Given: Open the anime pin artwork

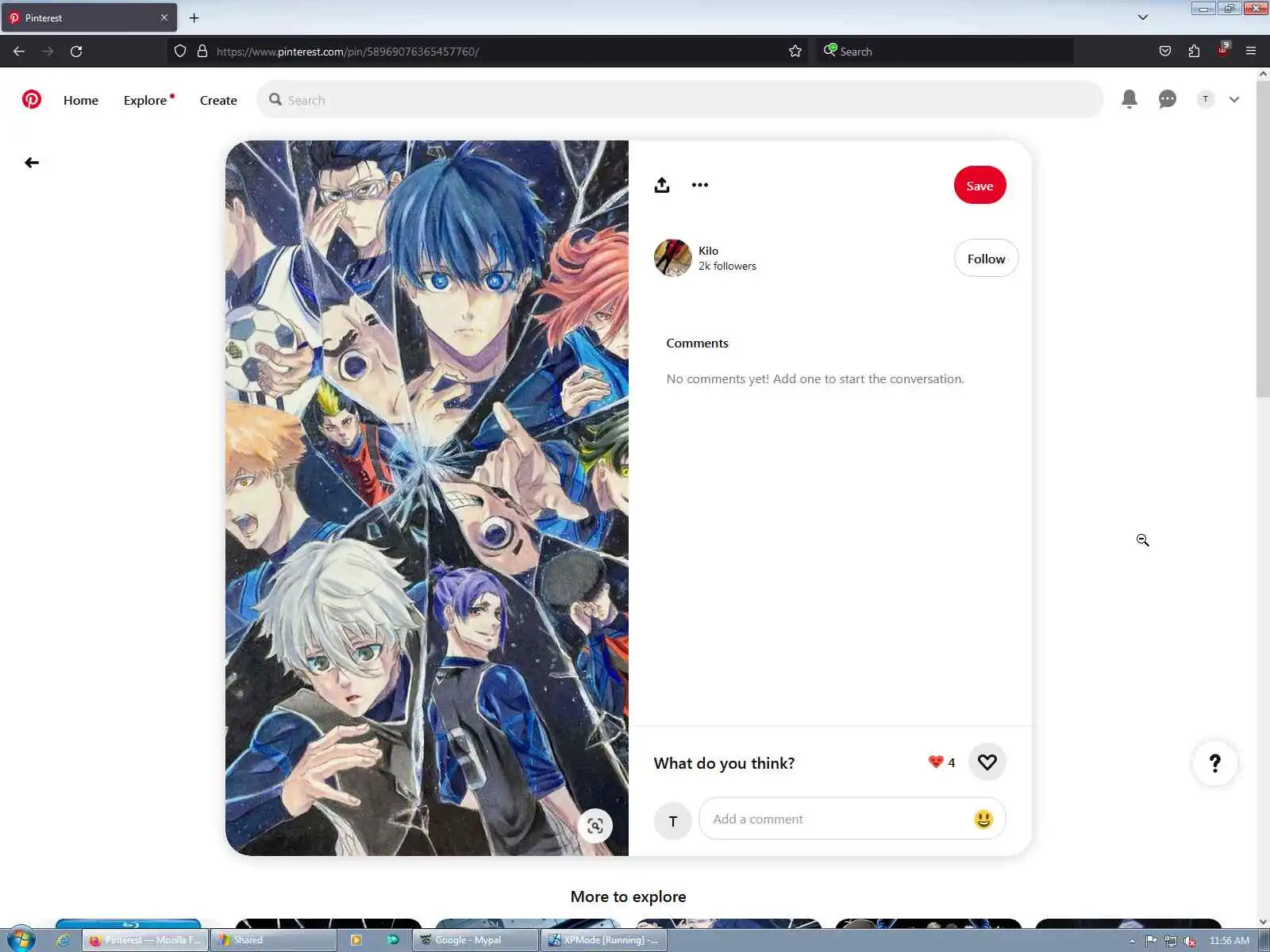Looking at the screenshot, I should (x=426, y=498).
